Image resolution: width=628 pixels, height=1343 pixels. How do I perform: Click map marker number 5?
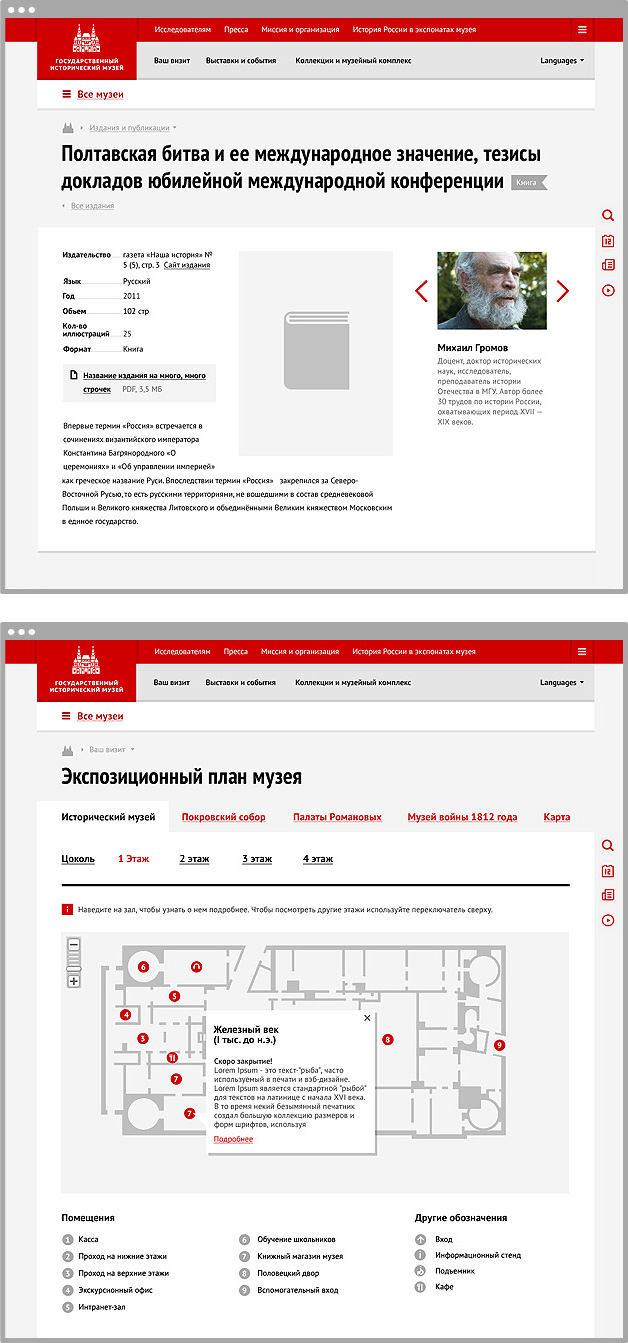(174, 996)
